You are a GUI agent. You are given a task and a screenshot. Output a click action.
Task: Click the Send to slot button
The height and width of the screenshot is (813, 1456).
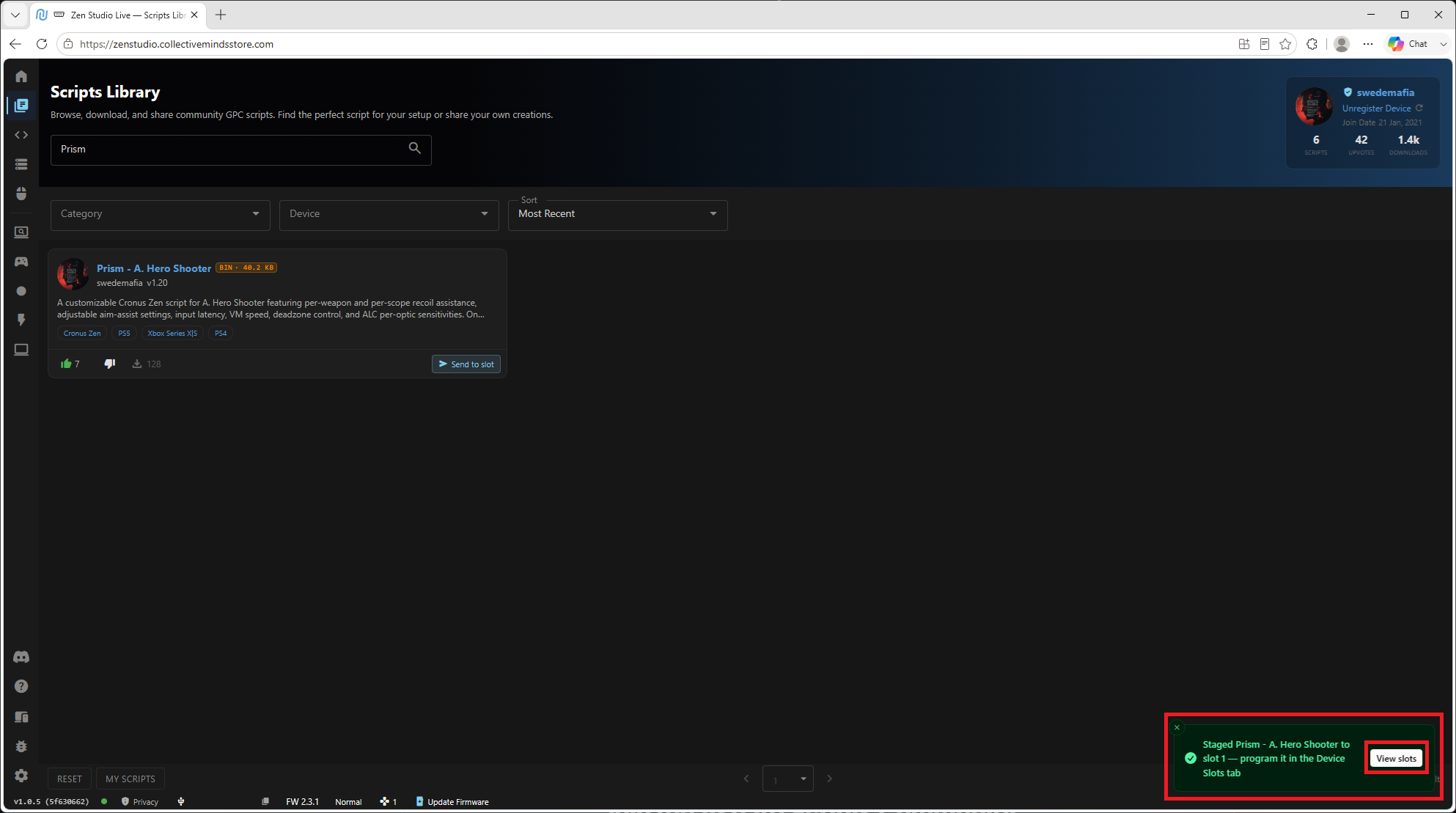tap(466, 364)
